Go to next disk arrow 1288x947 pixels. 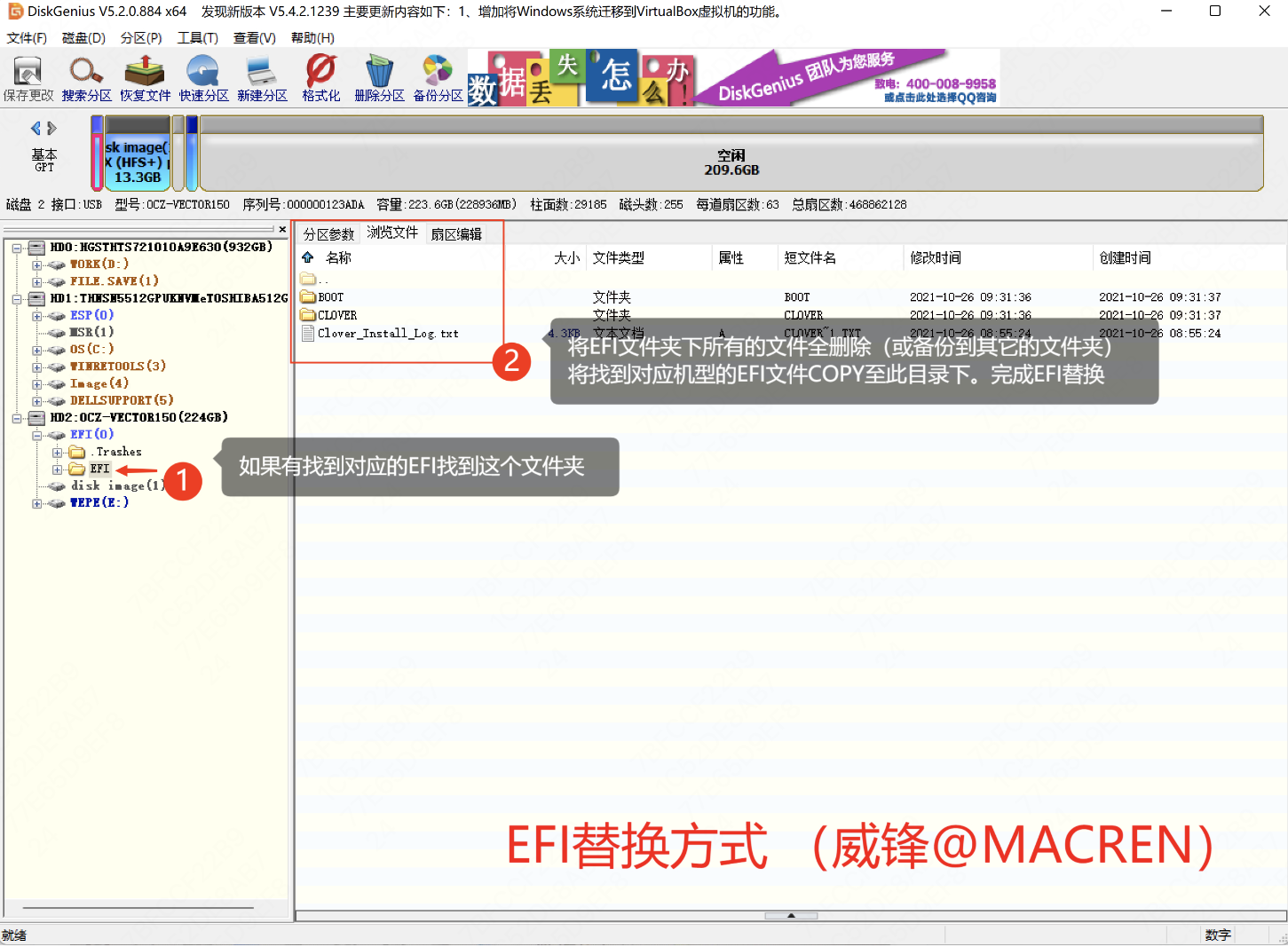pos(51,128)
